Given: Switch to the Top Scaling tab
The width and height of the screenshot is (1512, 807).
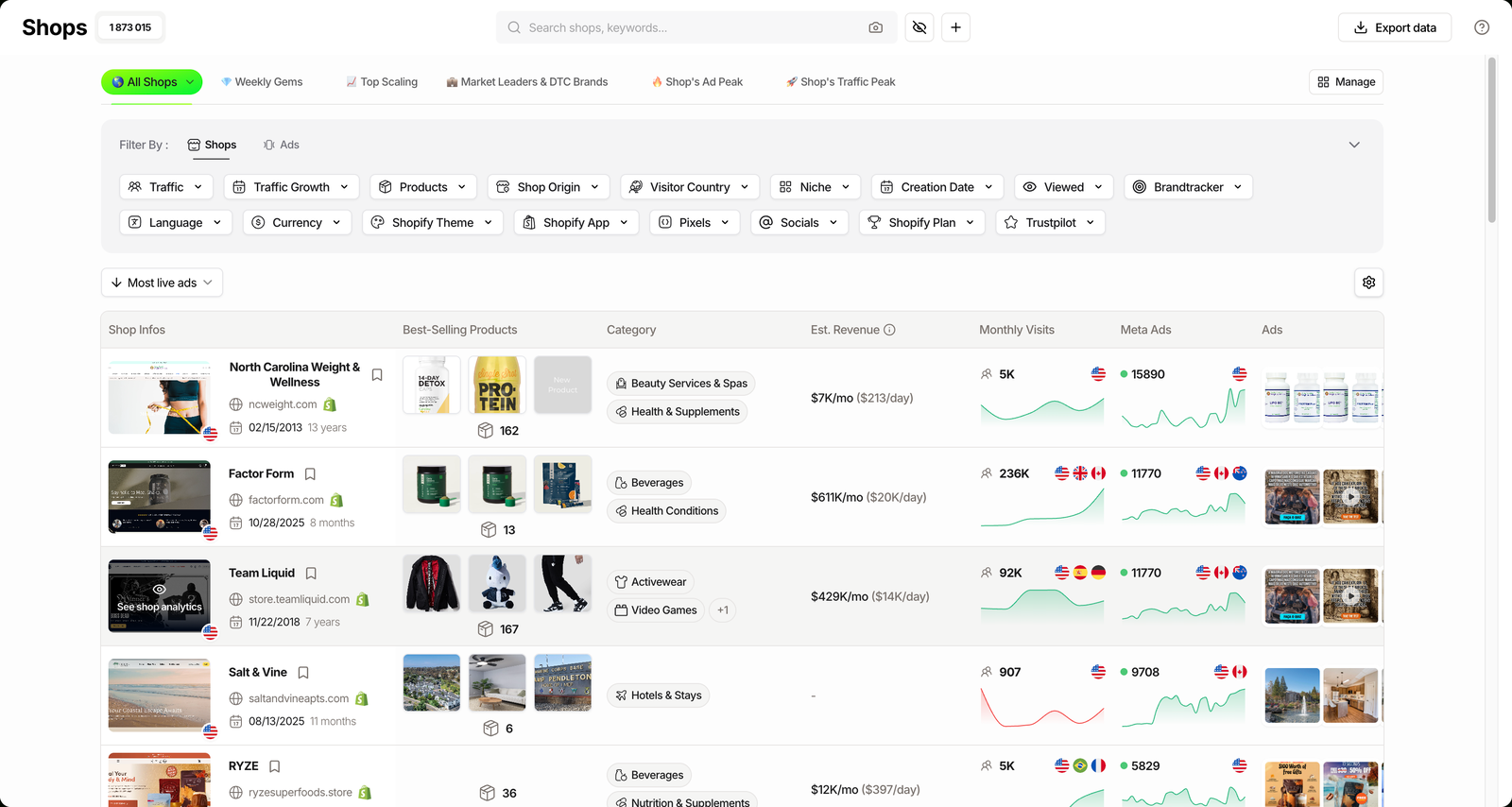Looking at the screenshot, I should point(382,82).
